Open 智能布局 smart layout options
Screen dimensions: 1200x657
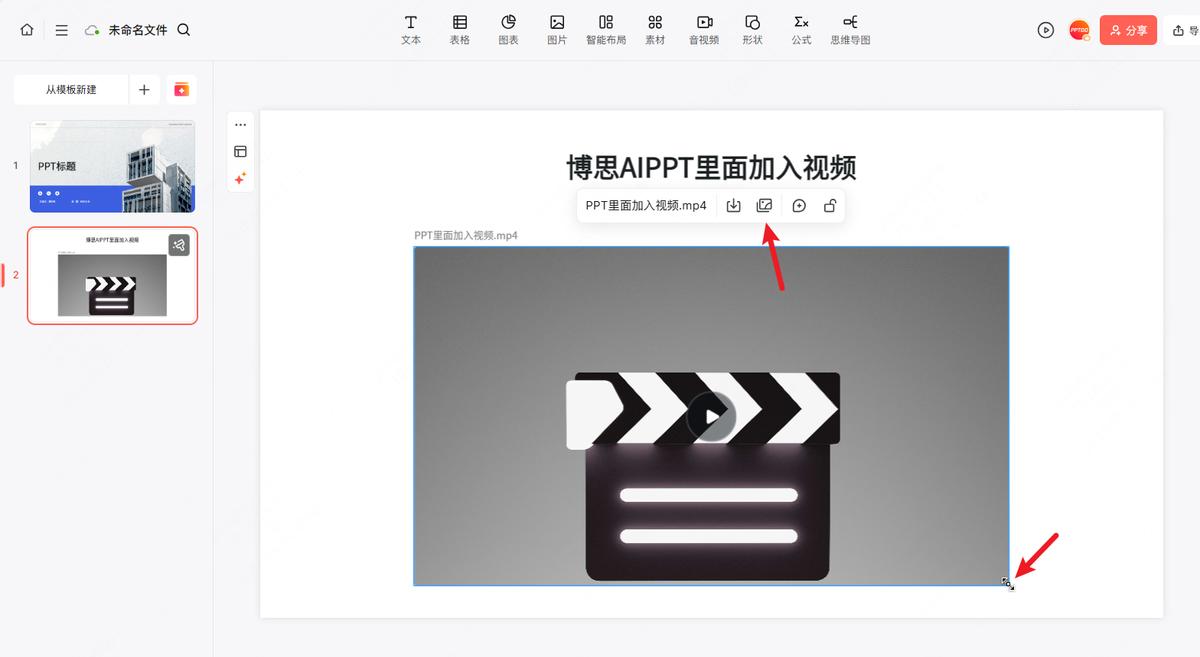tap(606, 27)
